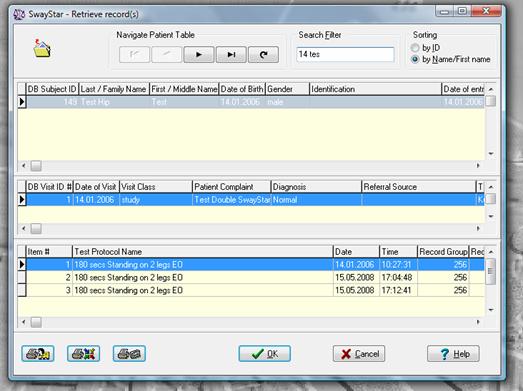This screenshot has height=391, width=523.
Task: Click Last / Family Name column header
Action: point(114,89)
